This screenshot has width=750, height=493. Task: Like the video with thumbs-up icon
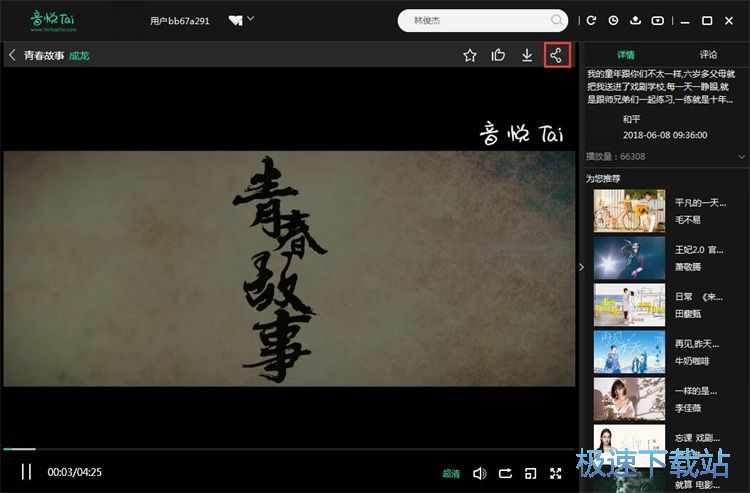tap(498, 55)
